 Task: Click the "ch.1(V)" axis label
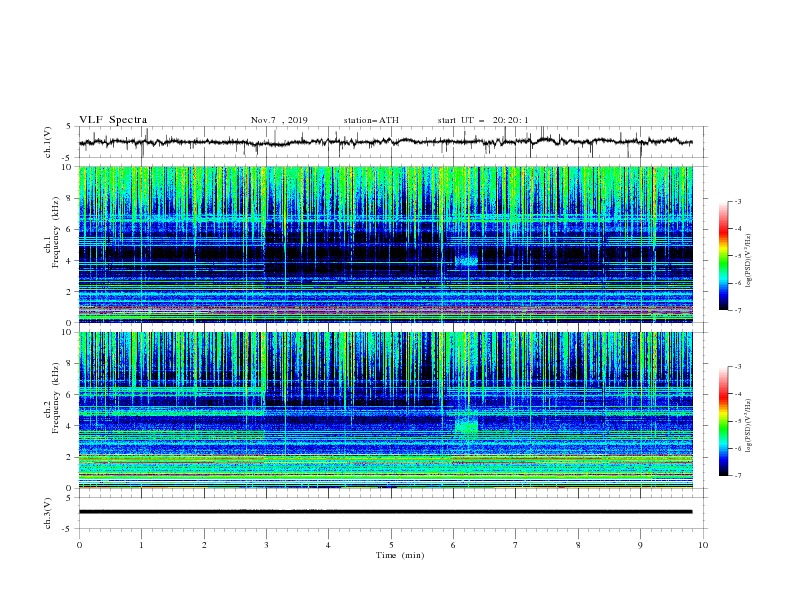tap(48, 142)
